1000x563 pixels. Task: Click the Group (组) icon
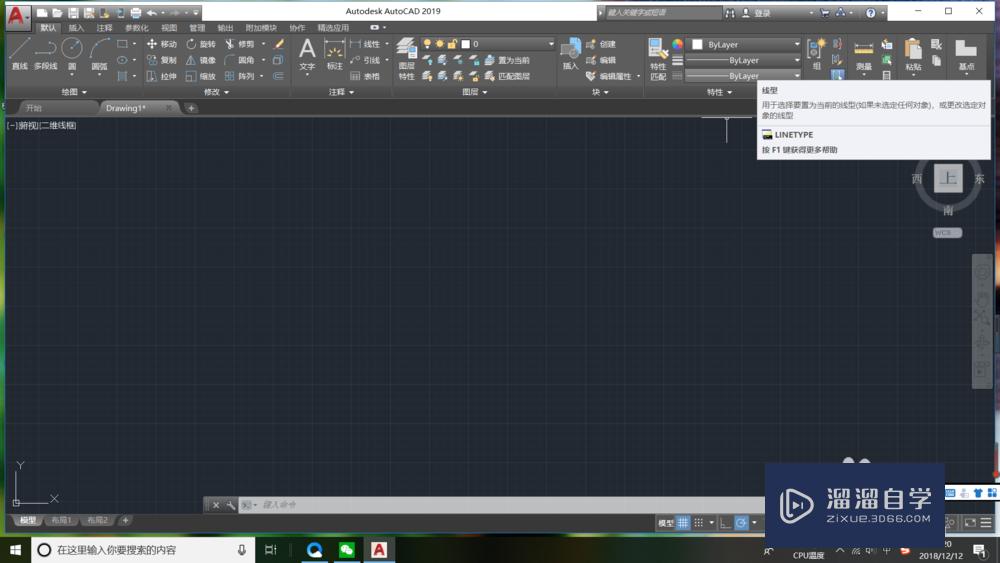816,54
